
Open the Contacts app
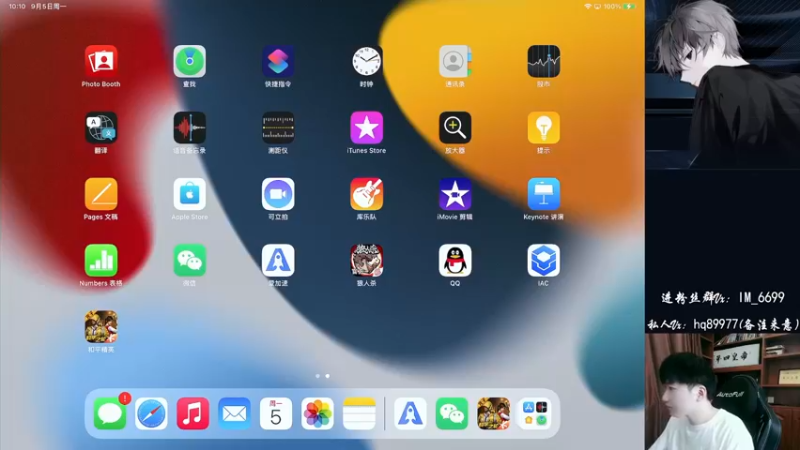tap(455, 61)
